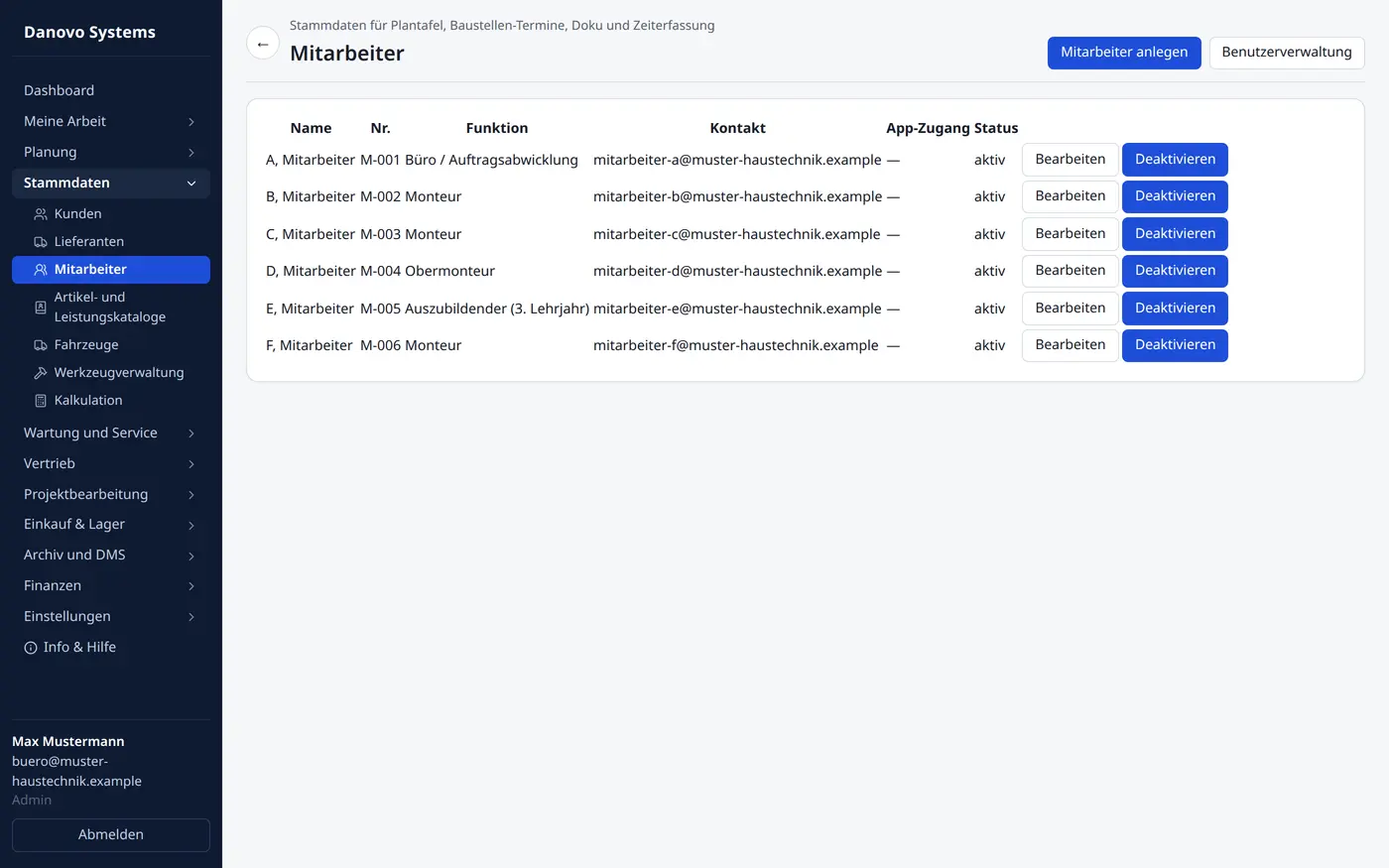This screenshot has width=1389, height=868.
Task: Open Kunden in the sidebar
Action: point(111,214)
